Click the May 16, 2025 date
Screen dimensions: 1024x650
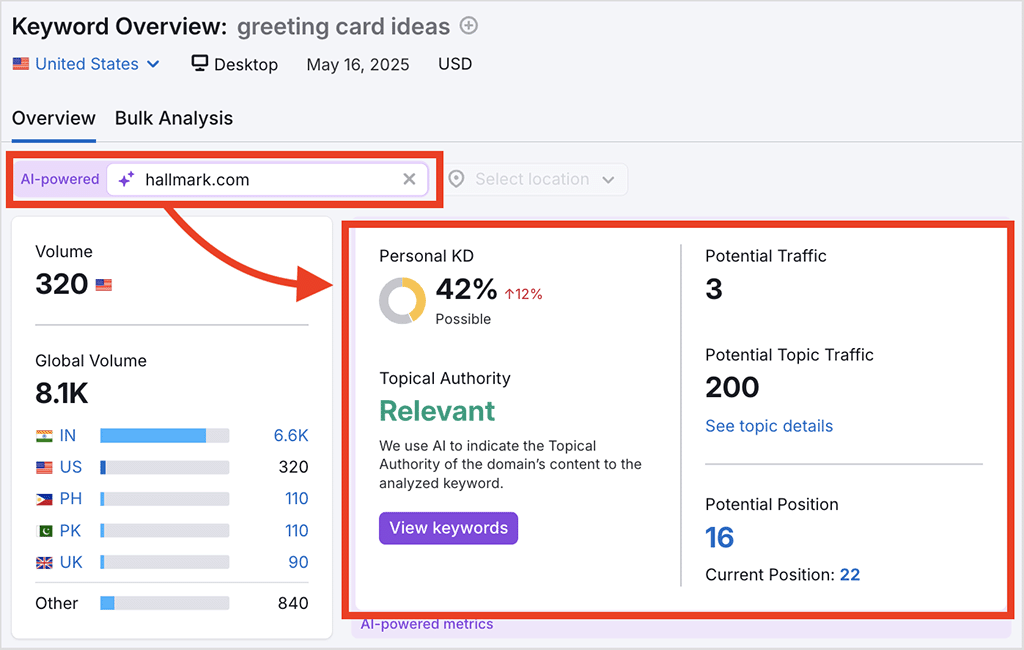[358, 64]
